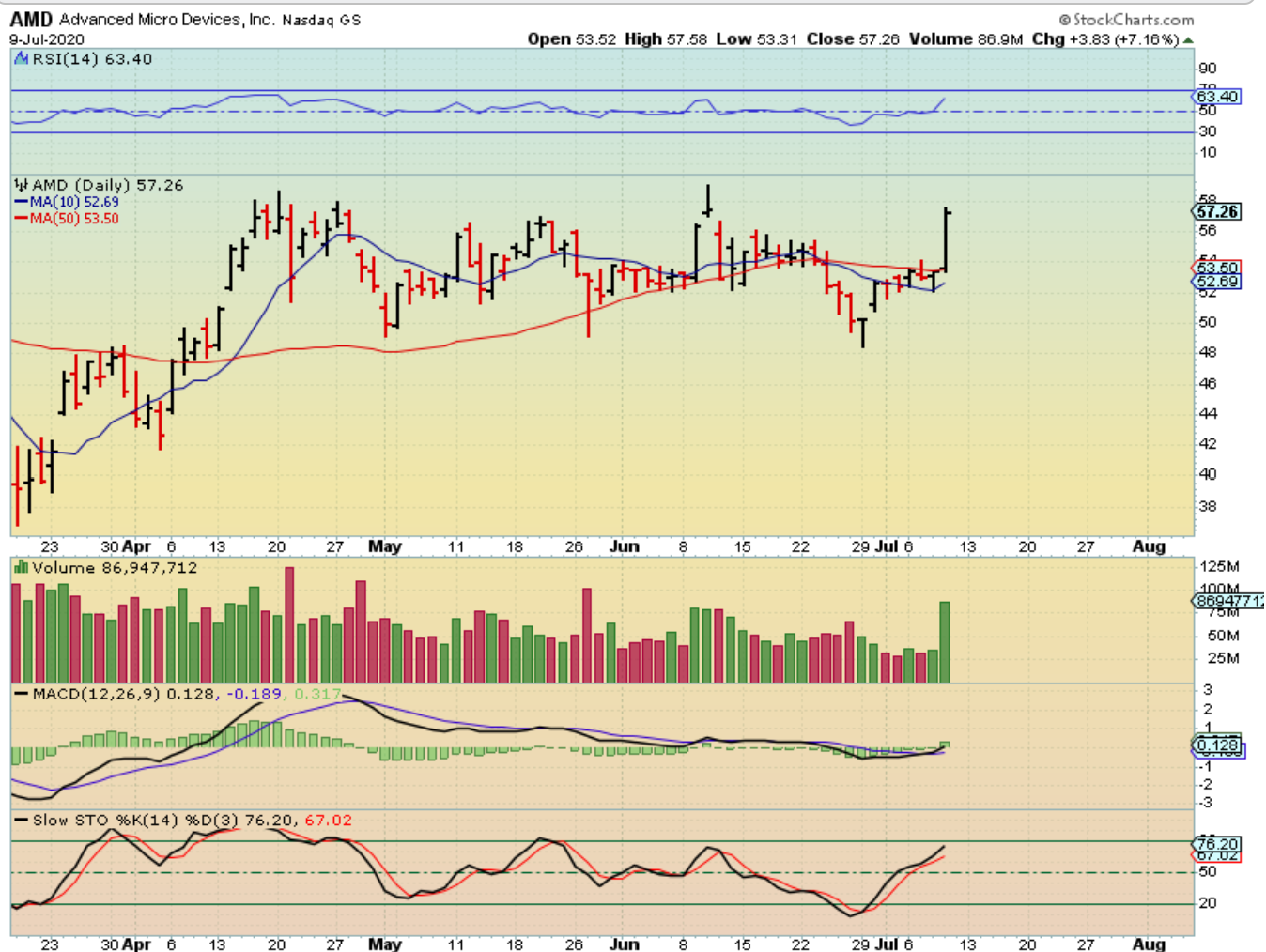Click the 125M label on the volume axis
The image size is (1266, 952).
pyautogui.click(x=1220, y=567)
